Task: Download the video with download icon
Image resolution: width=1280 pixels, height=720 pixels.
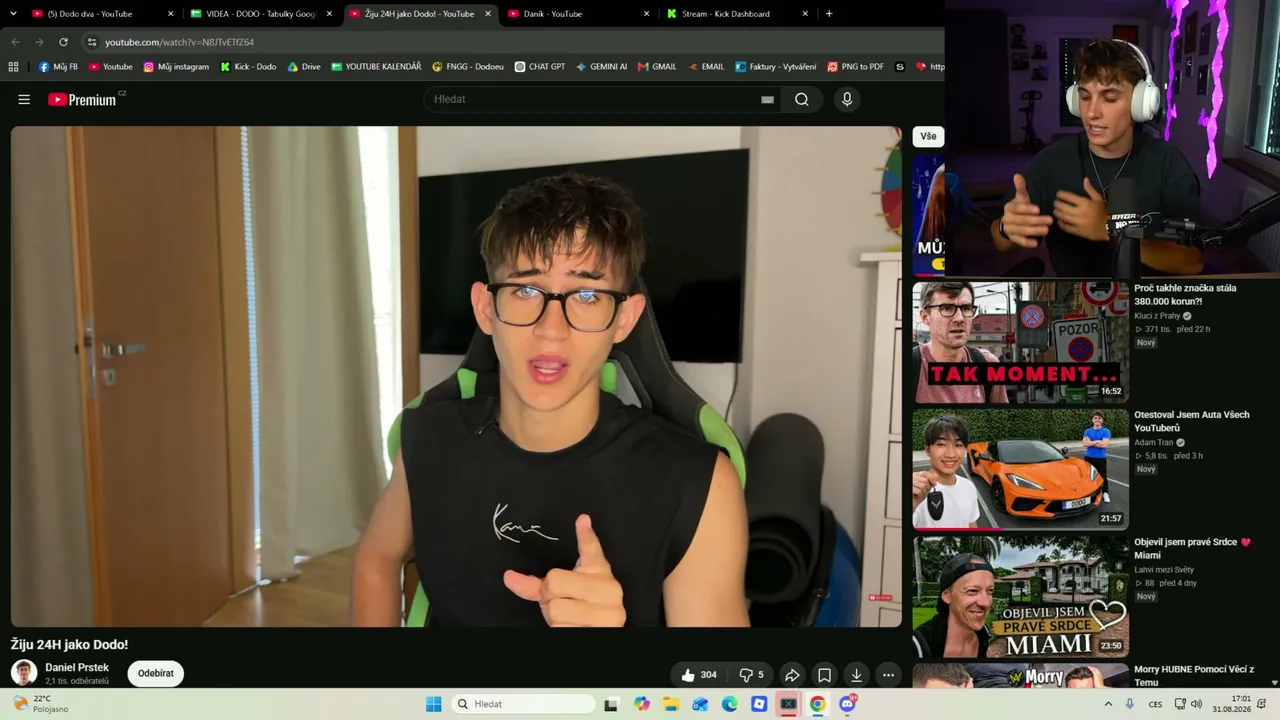Action: click(856, 675)
